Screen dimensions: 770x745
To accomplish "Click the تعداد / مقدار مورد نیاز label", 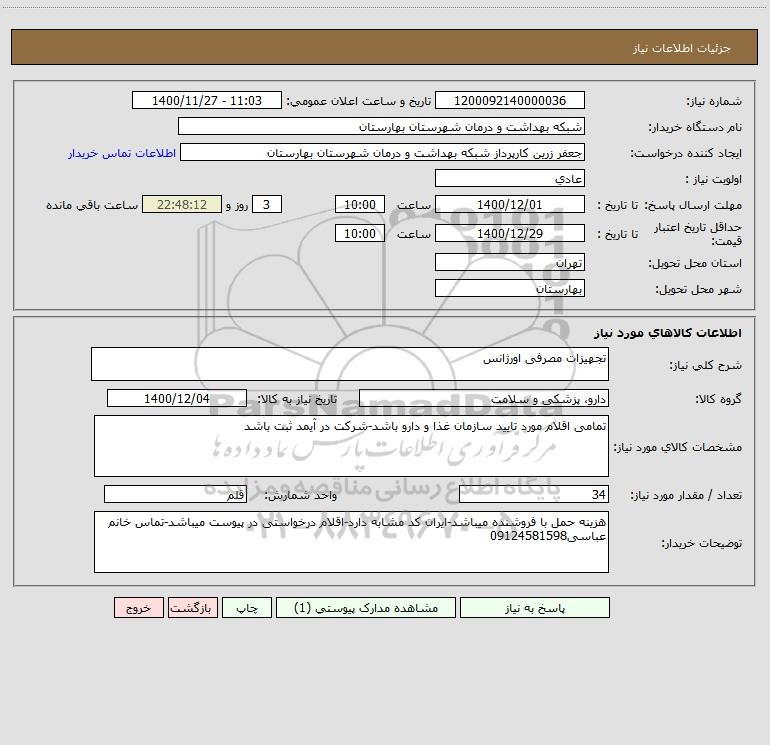I will pos(686,496).
